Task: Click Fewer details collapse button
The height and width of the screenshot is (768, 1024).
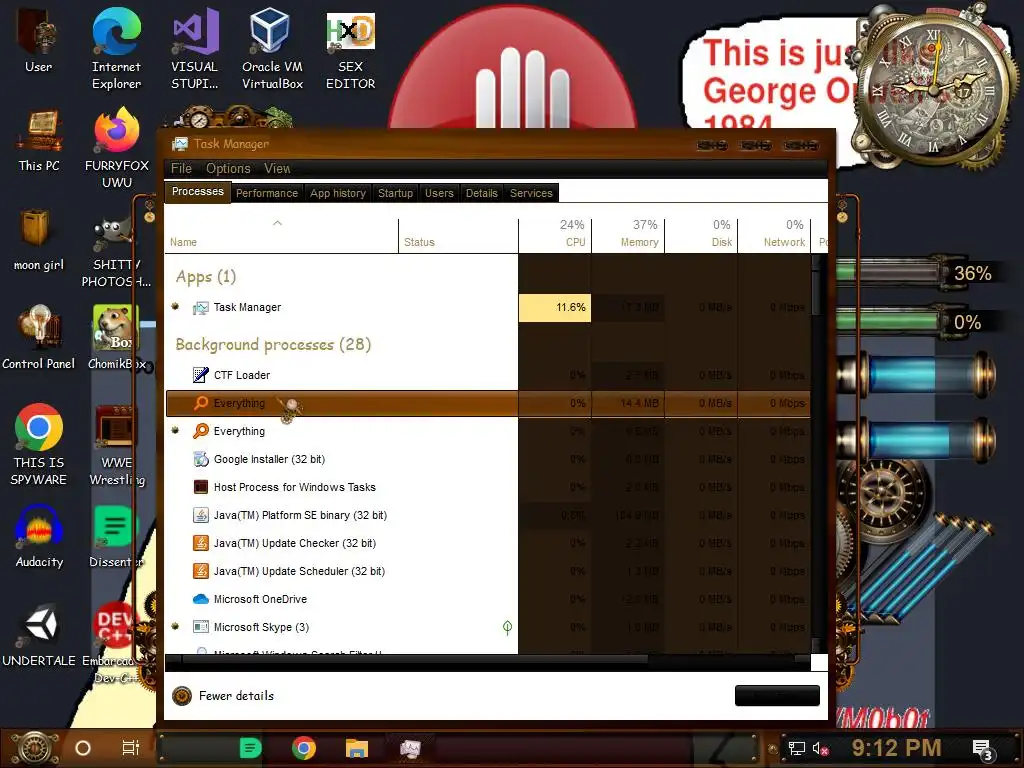Action: tap(223, 696)
